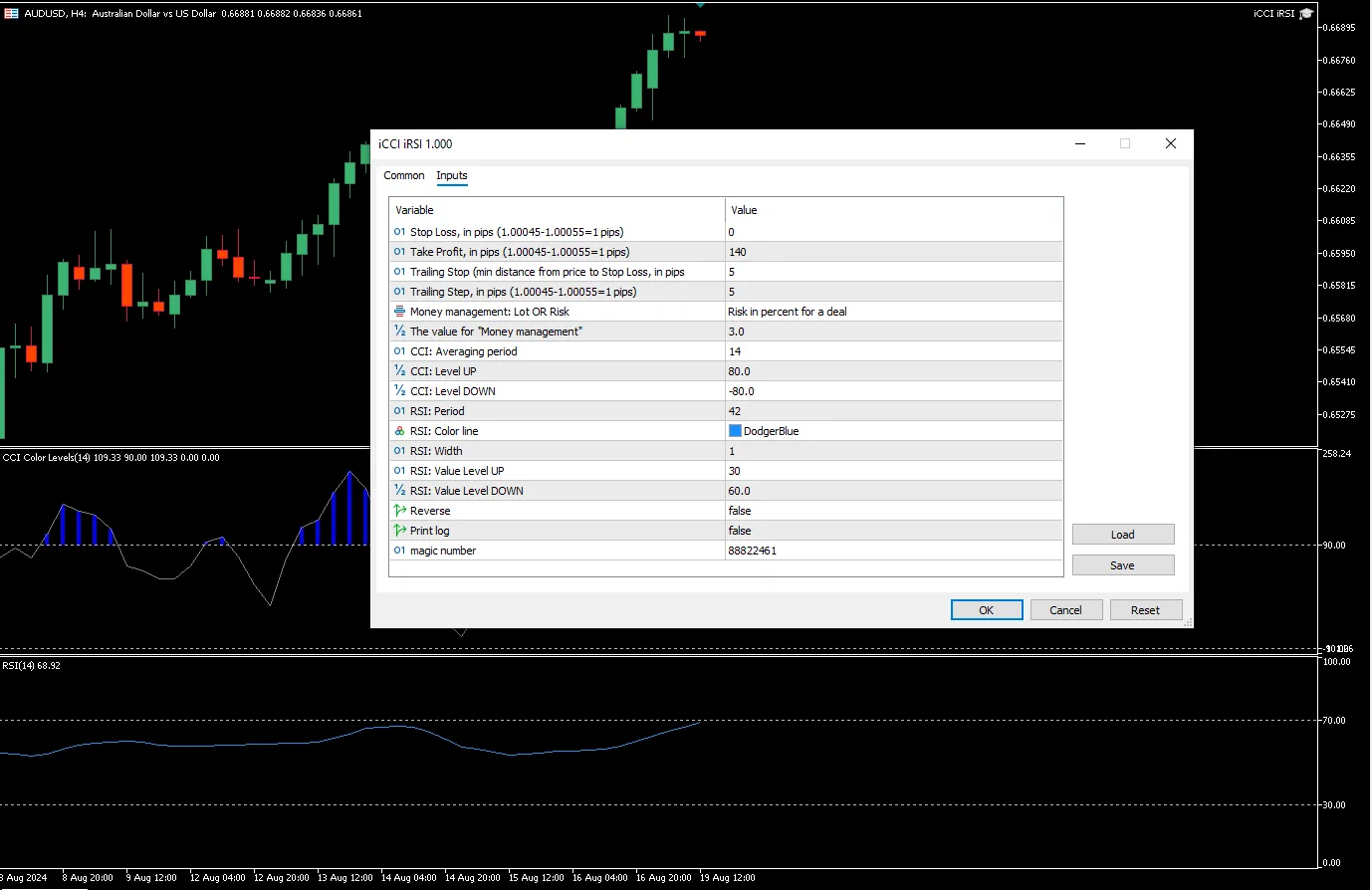
Task: Click the integer icon beside magic number
Action: pyautogui.click(x=399, y=551)
